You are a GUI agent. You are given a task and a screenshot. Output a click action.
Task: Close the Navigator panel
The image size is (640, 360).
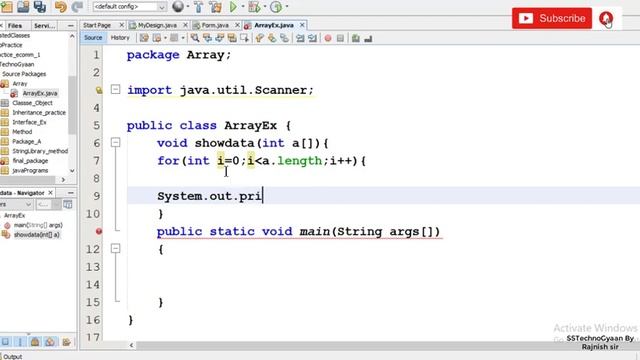click(x=51, y=193)
